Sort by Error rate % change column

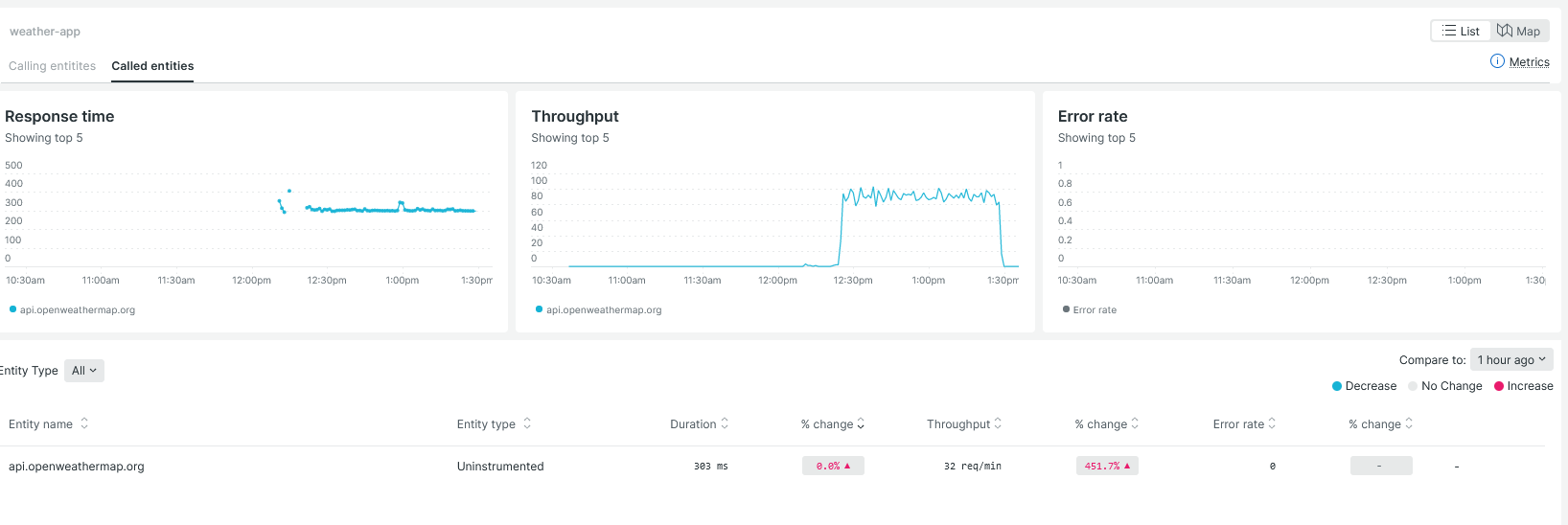coord(1380,423)
